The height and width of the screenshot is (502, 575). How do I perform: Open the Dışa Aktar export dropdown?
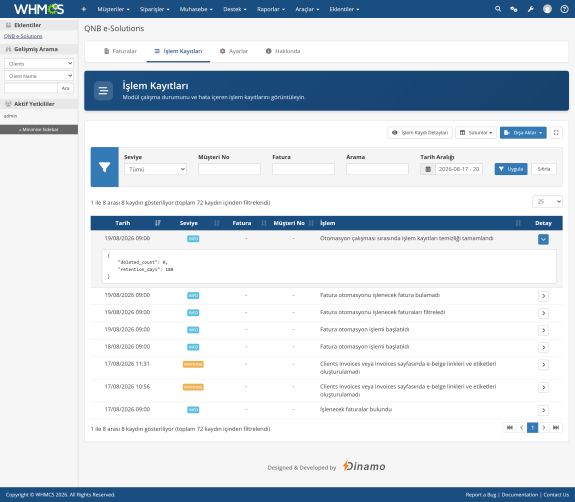[x=523, y=132]
